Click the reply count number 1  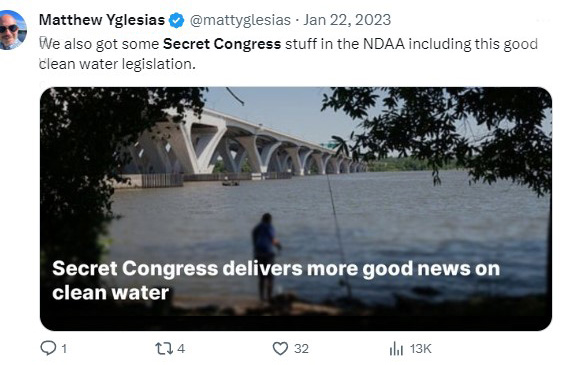coord(64,349)
